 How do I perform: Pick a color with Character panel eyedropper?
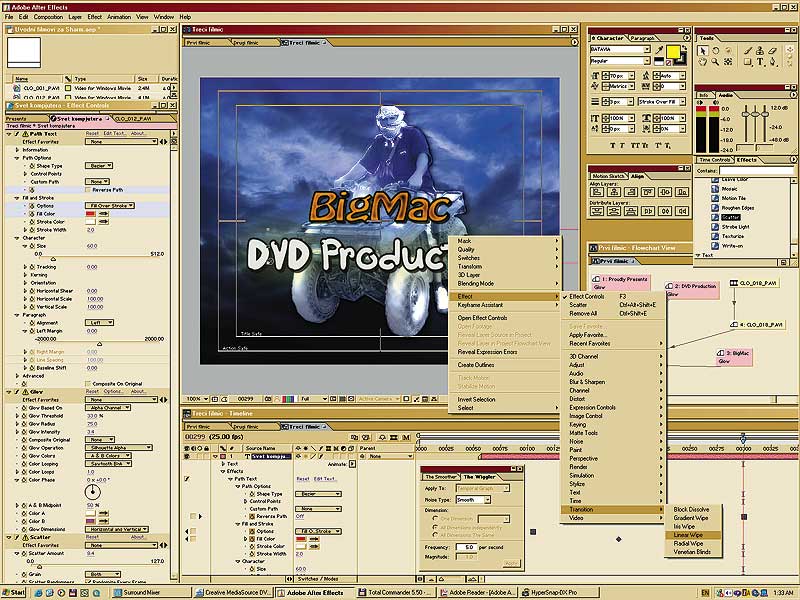pyautogui.click(x=659, y=50)
